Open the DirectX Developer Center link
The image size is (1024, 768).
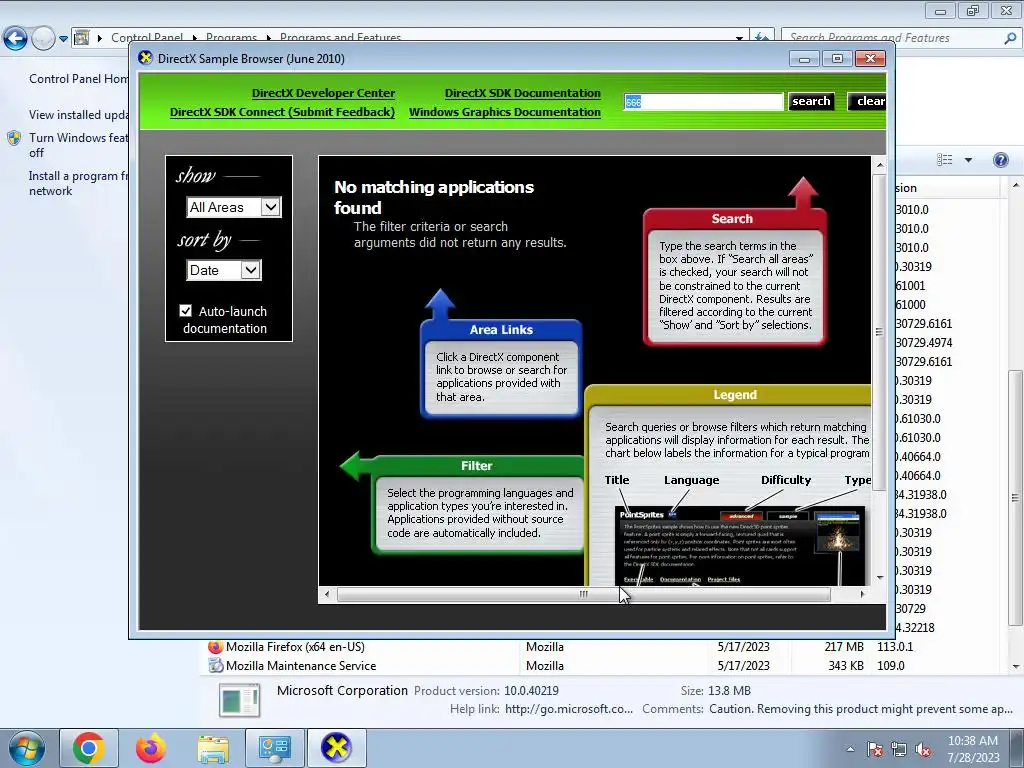coord(323,93)
